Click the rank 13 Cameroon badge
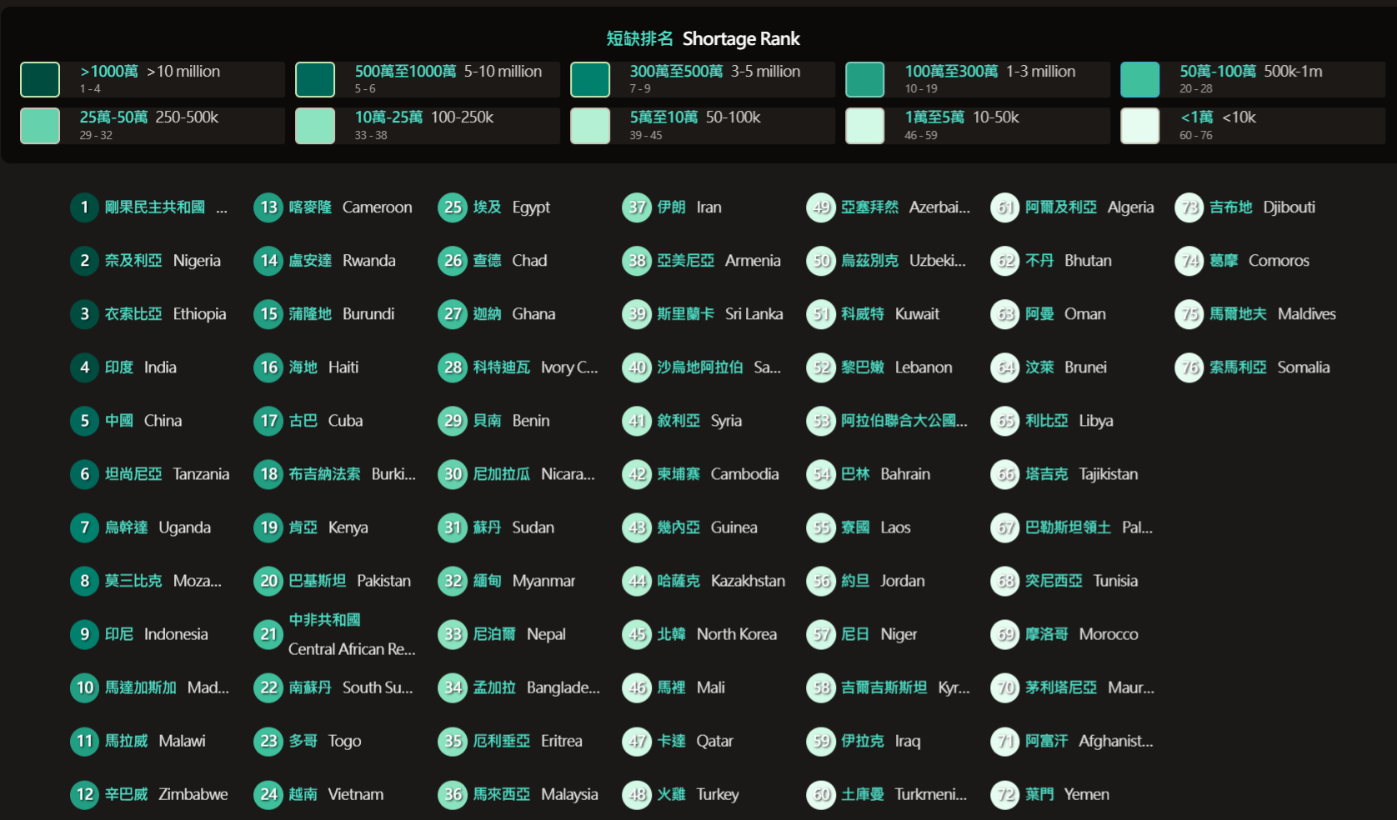 [x=269, y=208]
